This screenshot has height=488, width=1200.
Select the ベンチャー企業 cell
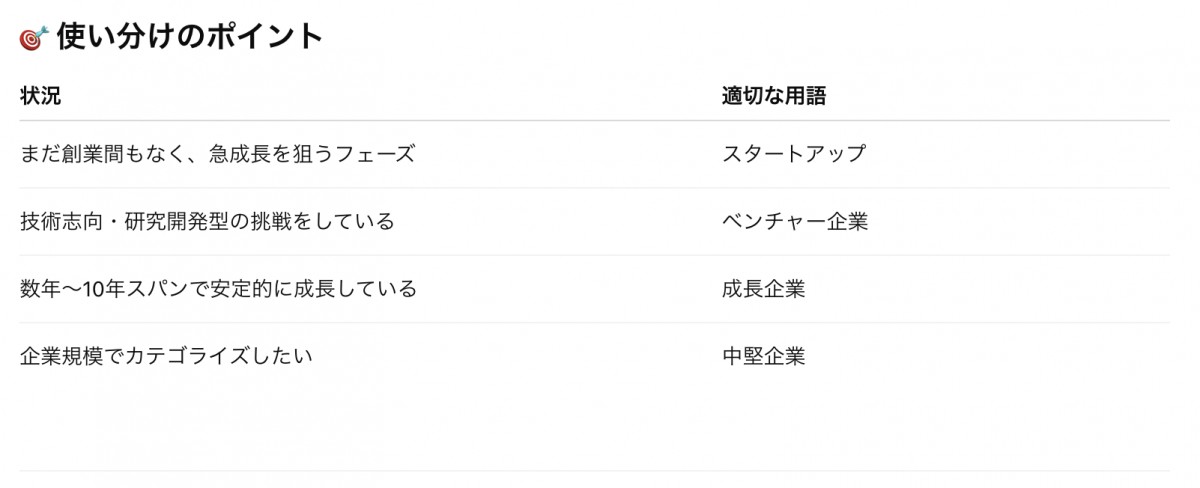[795, 222]
